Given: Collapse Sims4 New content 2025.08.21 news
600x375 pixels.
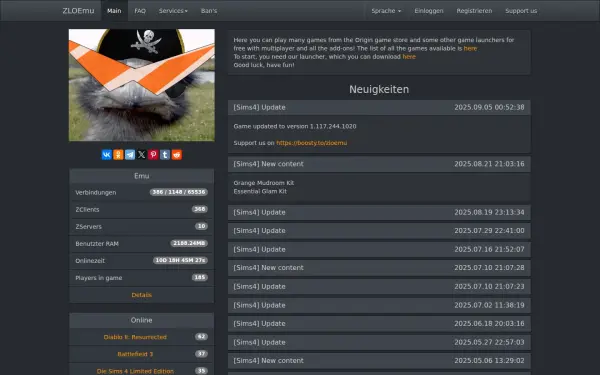Looking at the screenshot, I should pos(379,164).
